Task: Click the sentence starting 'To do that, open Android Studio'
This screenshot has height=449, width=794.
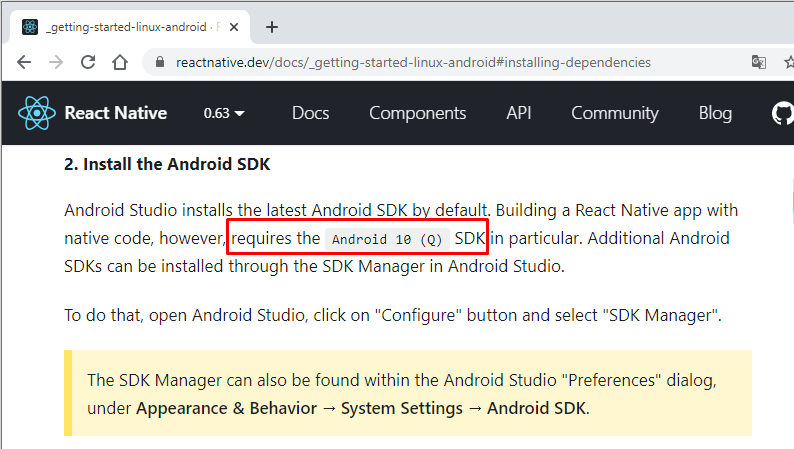Action: pos(392,315)
